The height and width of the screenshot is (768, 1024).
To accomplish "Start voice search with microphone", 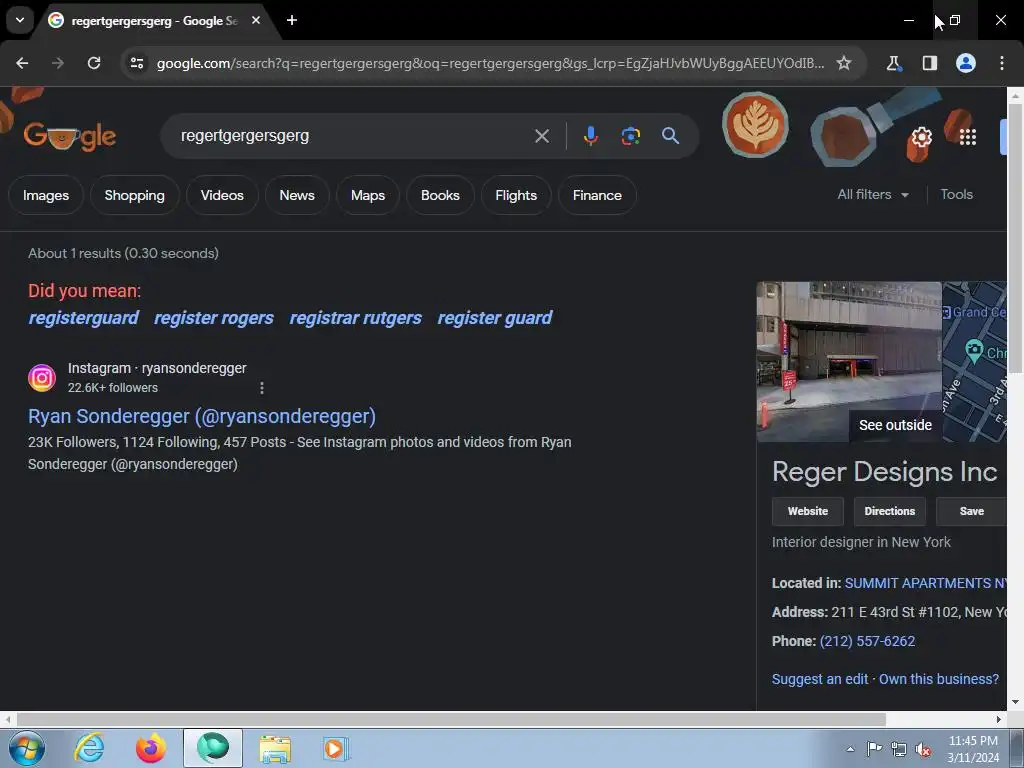I will pyautogui.click(x=590, y=136).
